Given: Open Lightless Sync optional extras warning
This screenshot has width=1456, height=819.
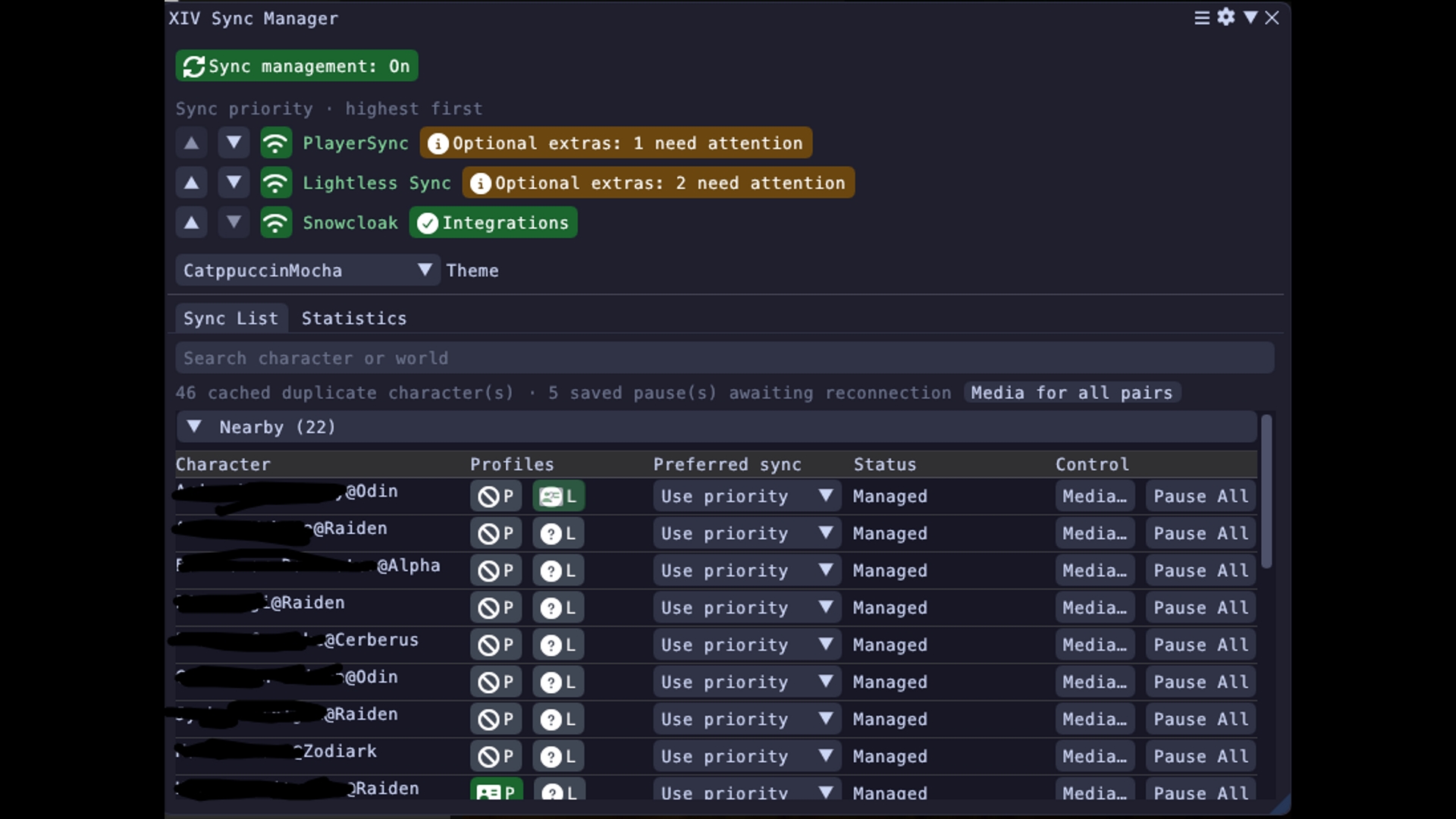Looking at the screenshot, I should [658, 183].
